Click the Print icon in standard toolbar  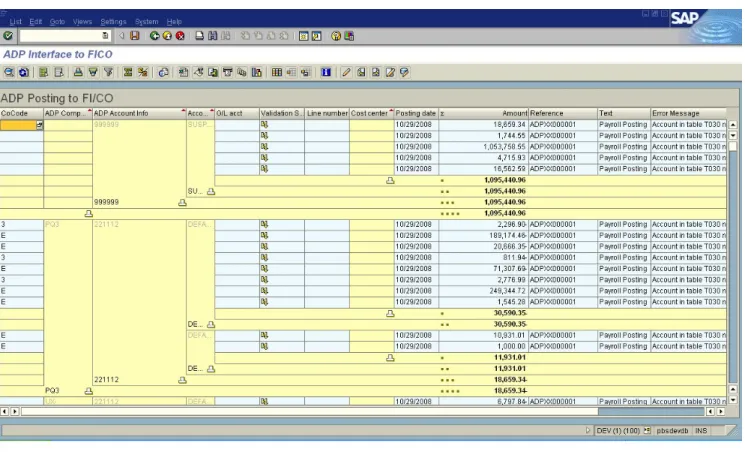[x=200, y=36]
